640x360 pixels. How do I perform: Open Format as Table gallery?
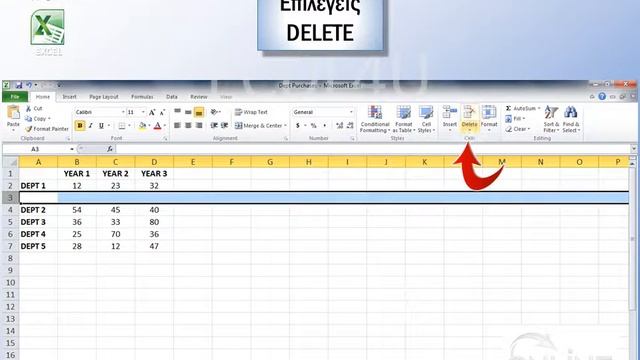pyautogui.click(x=403, y=119)
